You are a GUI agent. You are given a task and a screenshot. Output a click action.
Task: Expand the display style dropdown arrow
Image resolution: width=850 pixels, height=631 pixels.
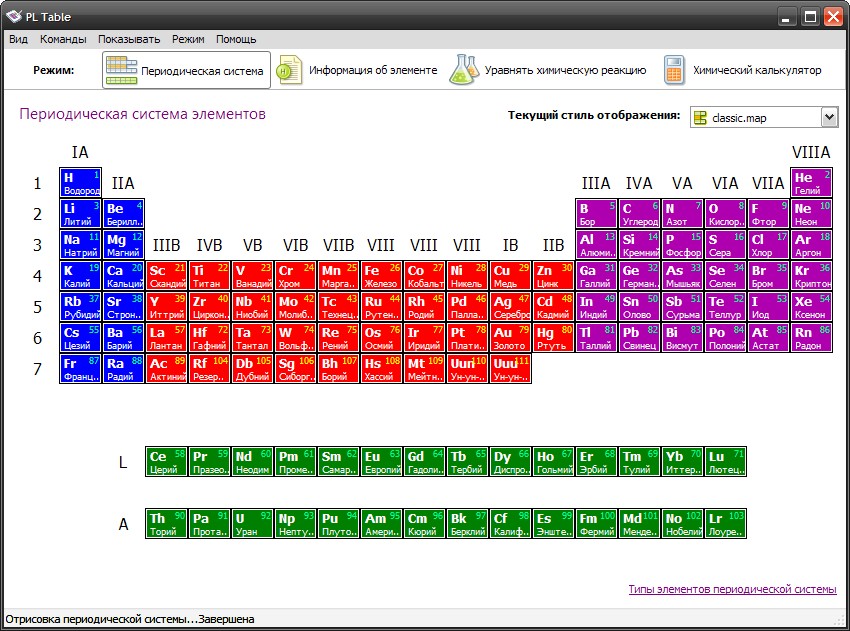click(829, 118)
